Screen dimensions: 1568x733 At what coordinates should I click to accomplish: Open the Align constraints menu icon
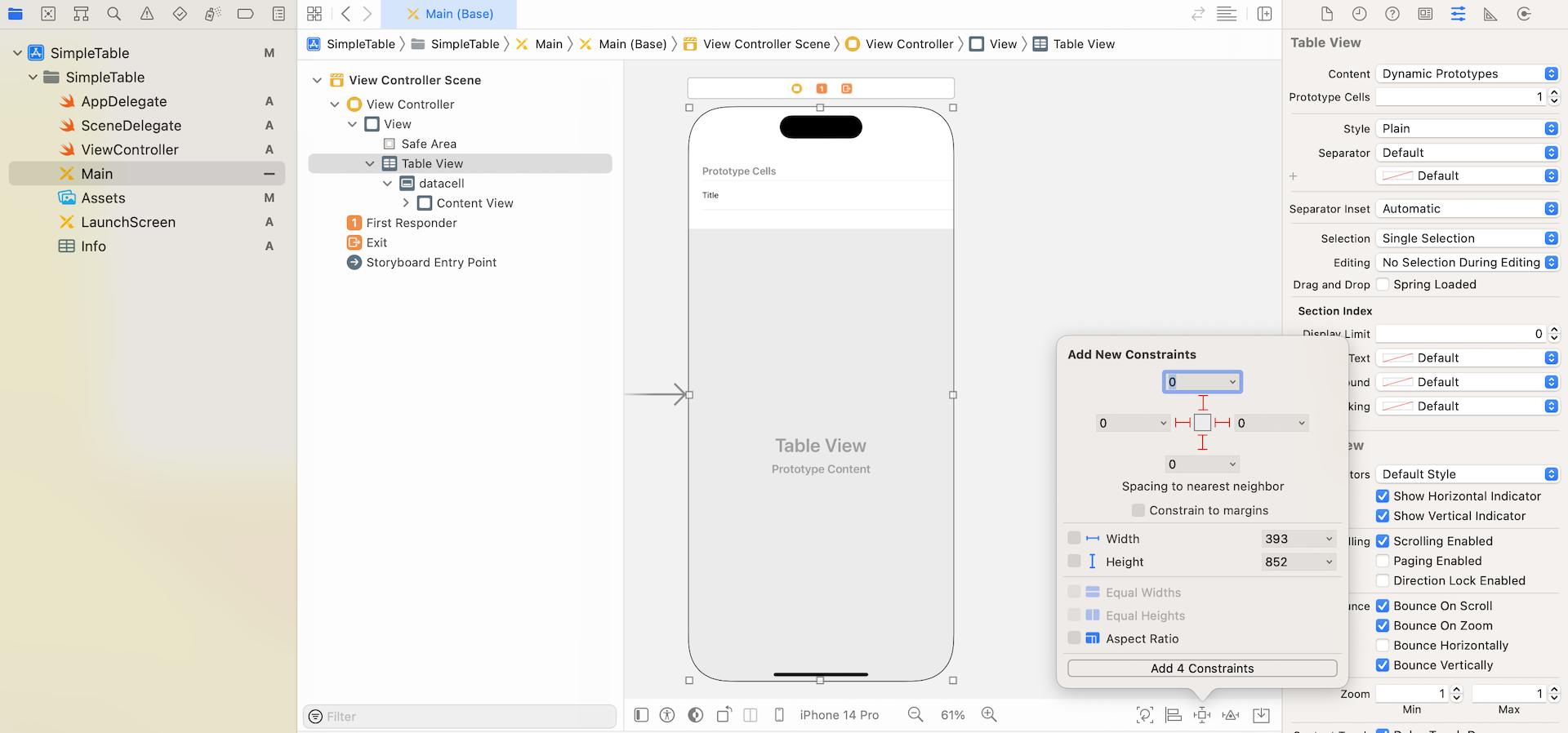coord(1174,715)
